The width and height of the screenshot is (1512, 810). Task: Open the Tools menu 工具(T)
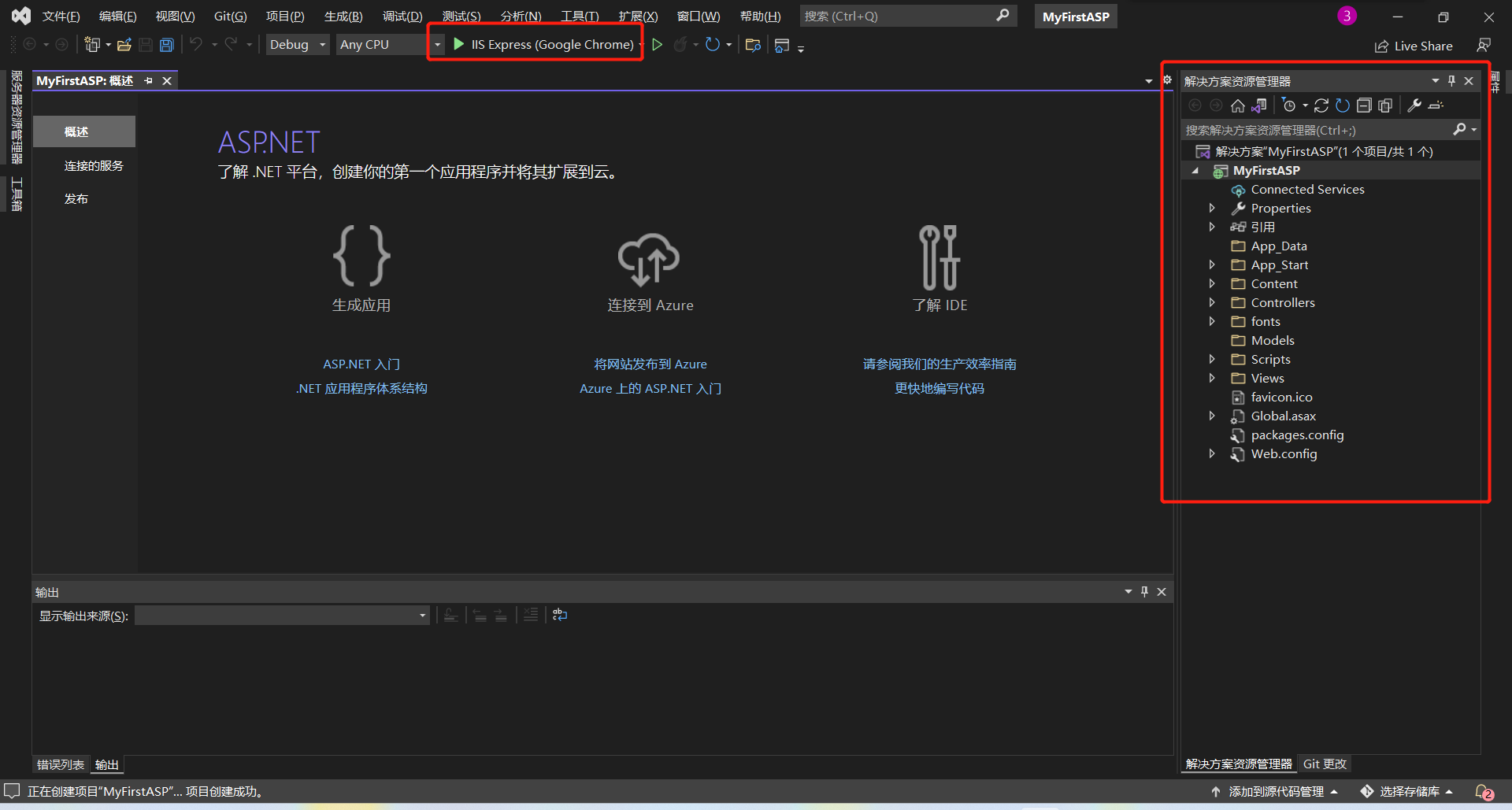point(580,17)
